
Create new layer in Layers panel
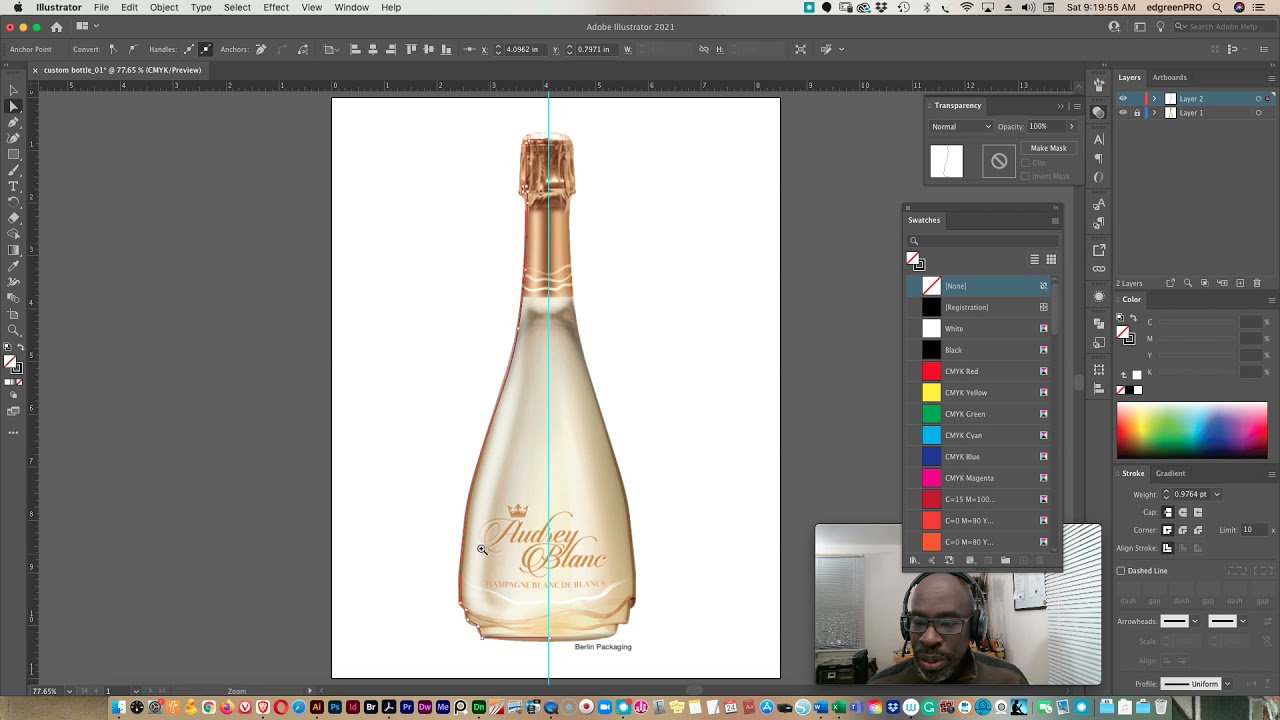pos(1240,283)
